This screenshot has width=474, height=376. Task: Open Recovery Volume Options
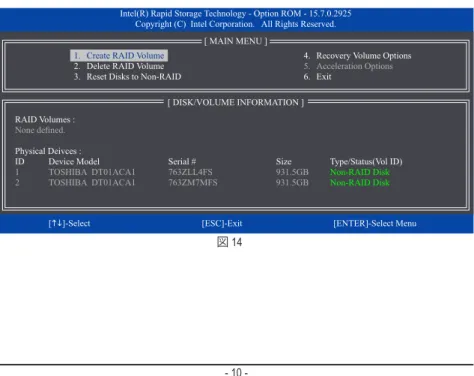coord(357,56)
